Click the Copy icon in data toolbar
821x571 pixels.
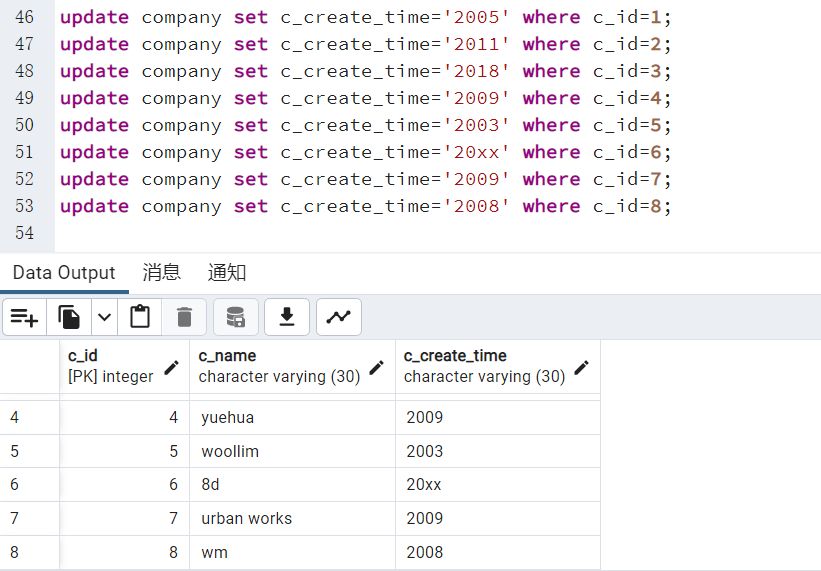69,317
